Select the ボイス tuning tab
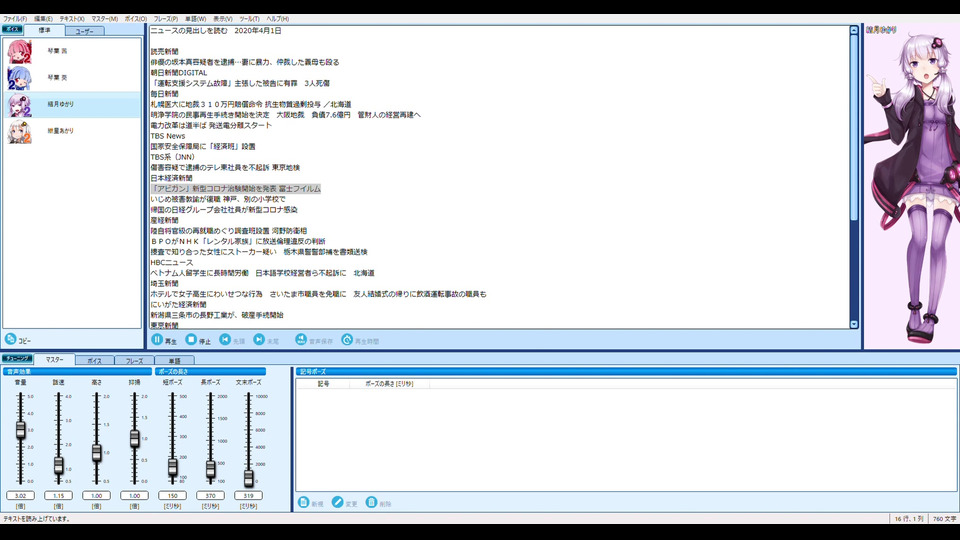This screenshot has width=960, height=540. [x=94, y=361]
